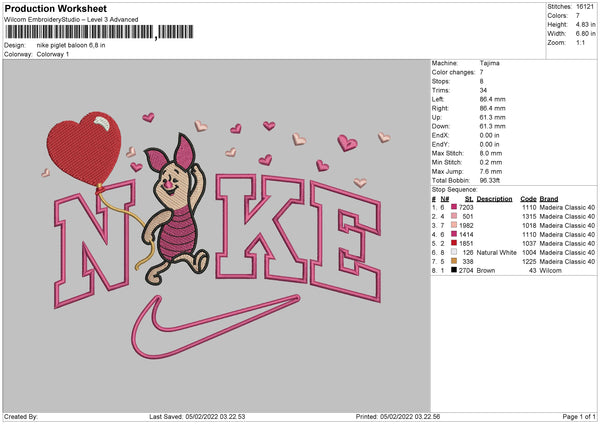This screenshot has height=424, width=600.
Task: Select the Color changes value
Action: click(481, 72)
